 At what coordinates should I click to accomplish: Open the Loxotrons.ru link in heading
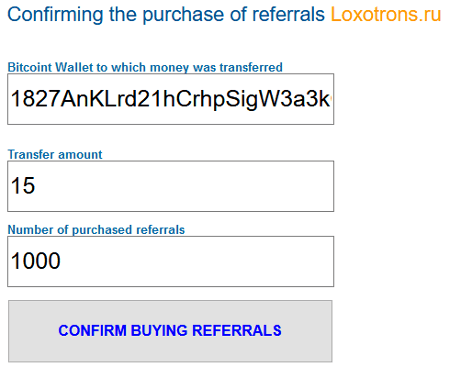point(386,15)
